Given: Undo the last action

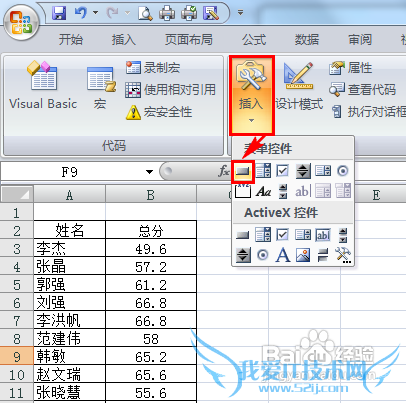Looking at the screenshot, I should [81, 13].
